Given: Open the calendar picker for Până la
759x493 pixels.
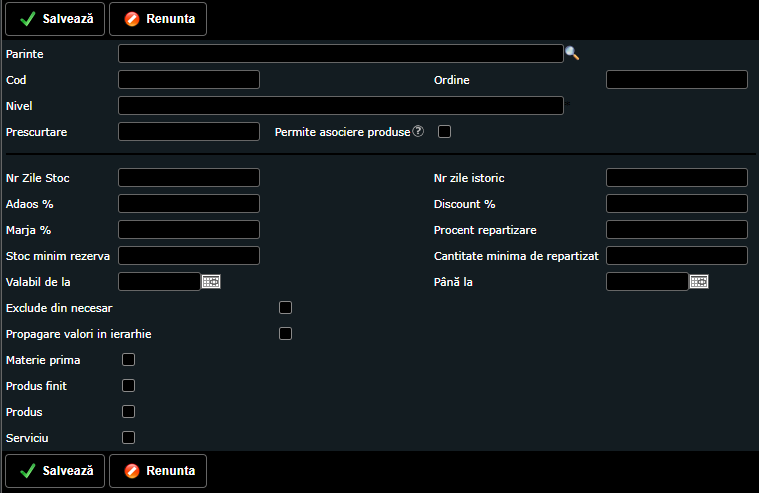Looking at the screenshot, I should 699,282.
